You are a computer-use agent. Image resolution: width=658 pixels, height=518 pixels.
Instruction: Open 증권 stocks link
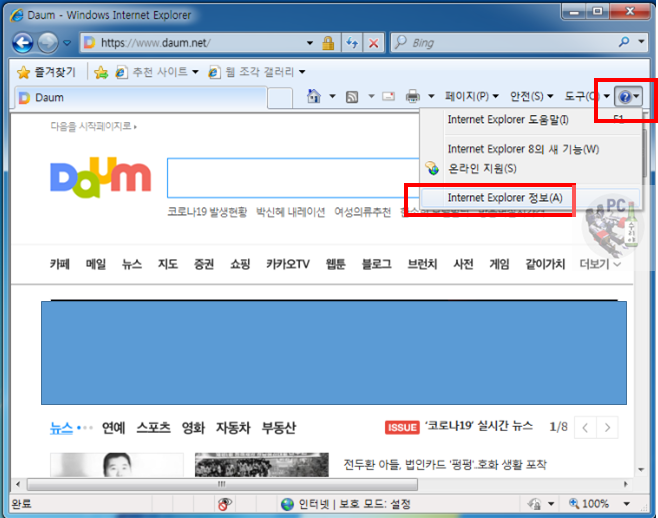pos(204,264)
